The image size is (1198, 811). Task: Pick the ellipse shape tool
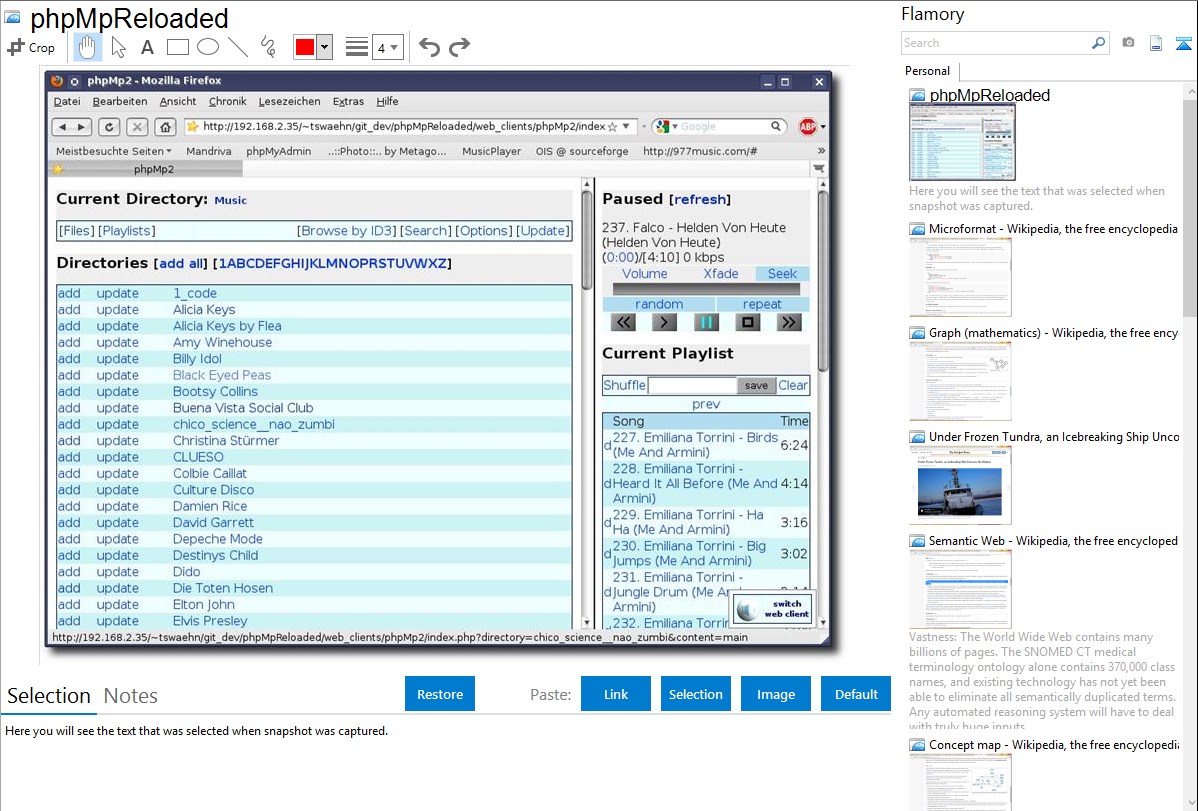[208, 47]
